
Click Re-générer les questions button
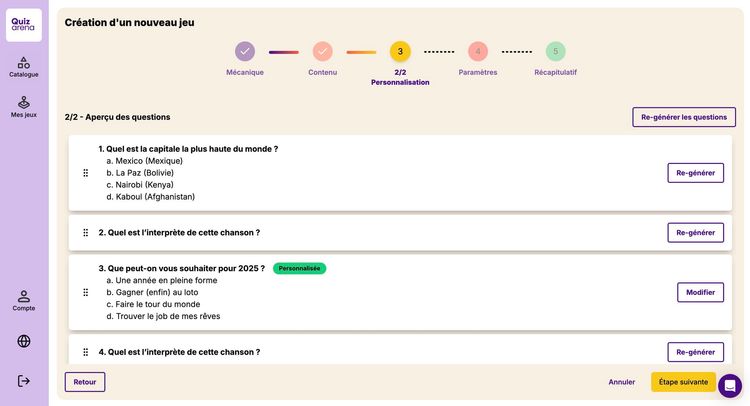point(684,117)
